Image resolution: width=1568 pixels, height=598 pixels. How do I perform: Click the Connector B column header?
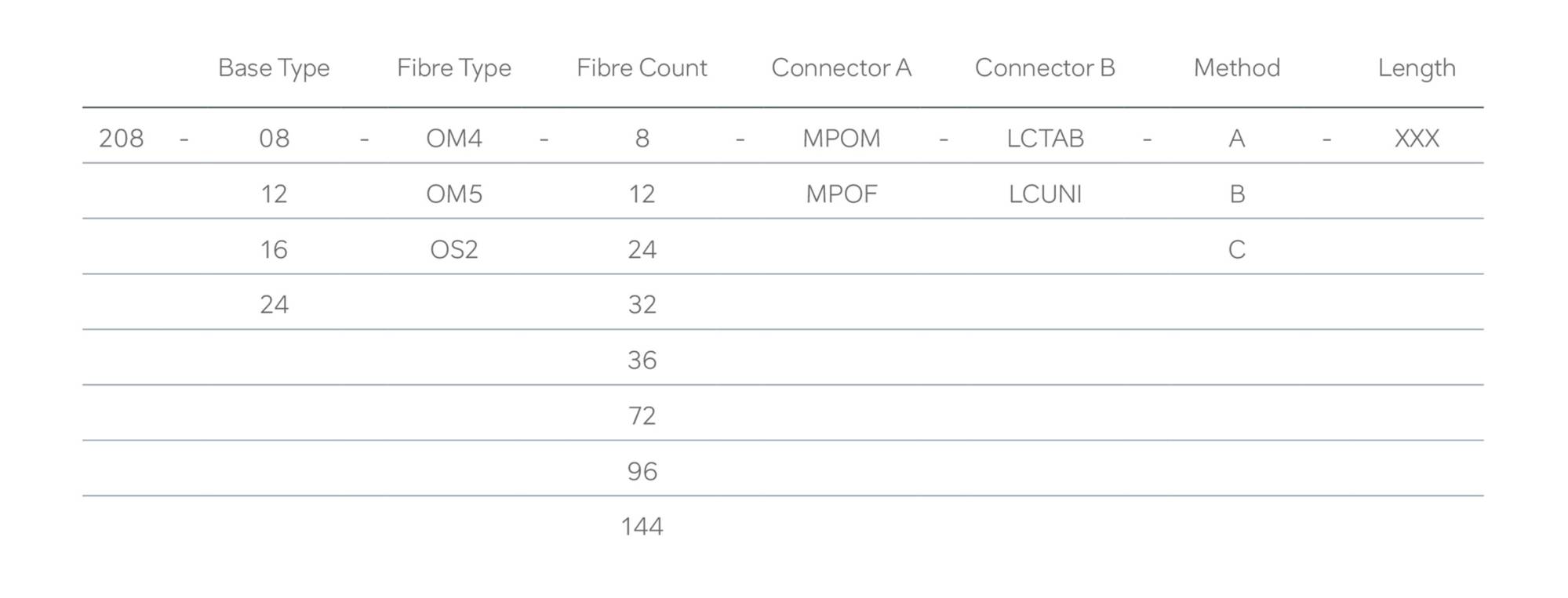[x=1045, y=67]
